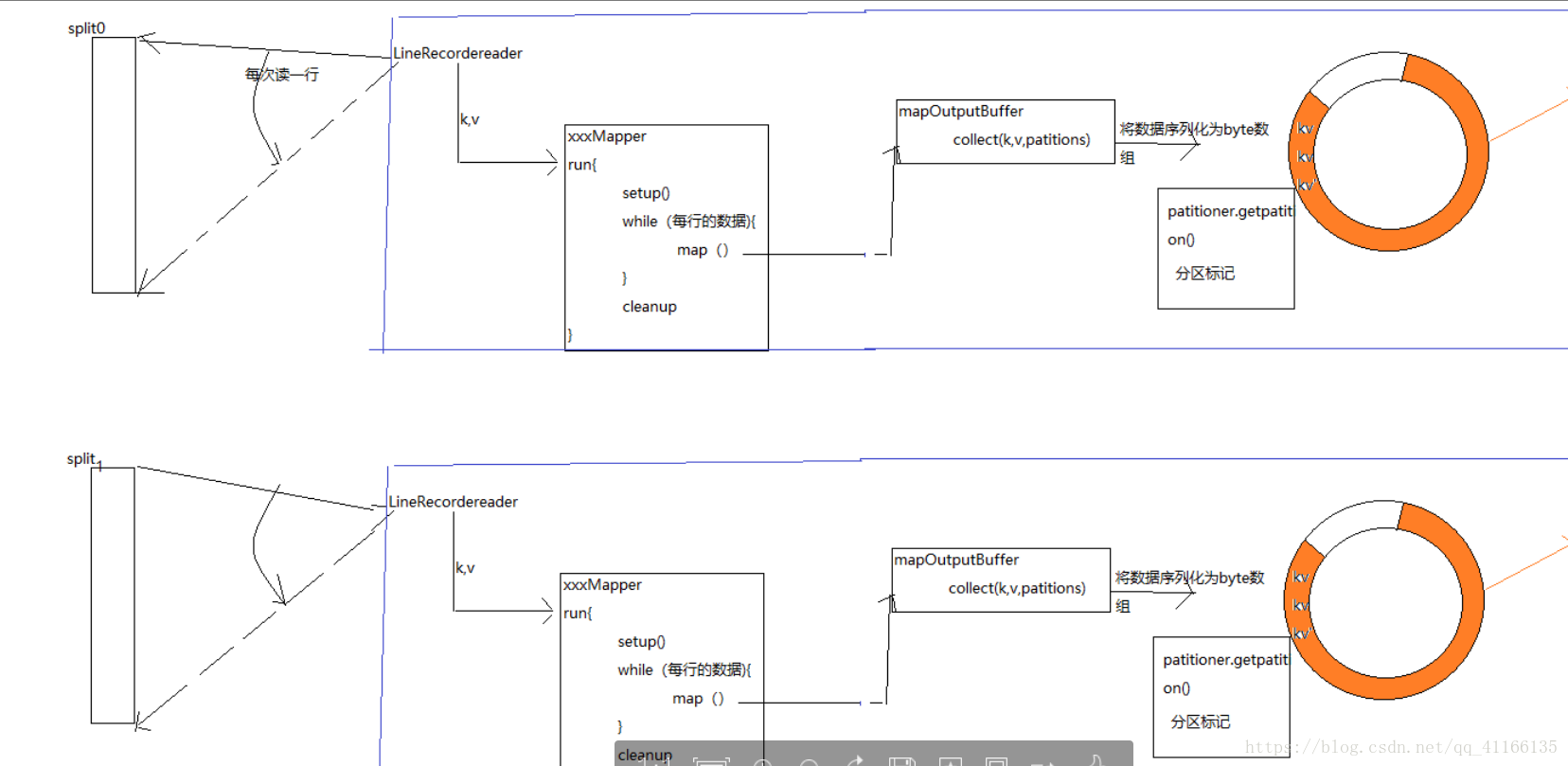Click 'mapOutputBuffer' in the split1 diagram
Image resolution: width=1568 pixels, height=766 pixels.
(956, 560)
